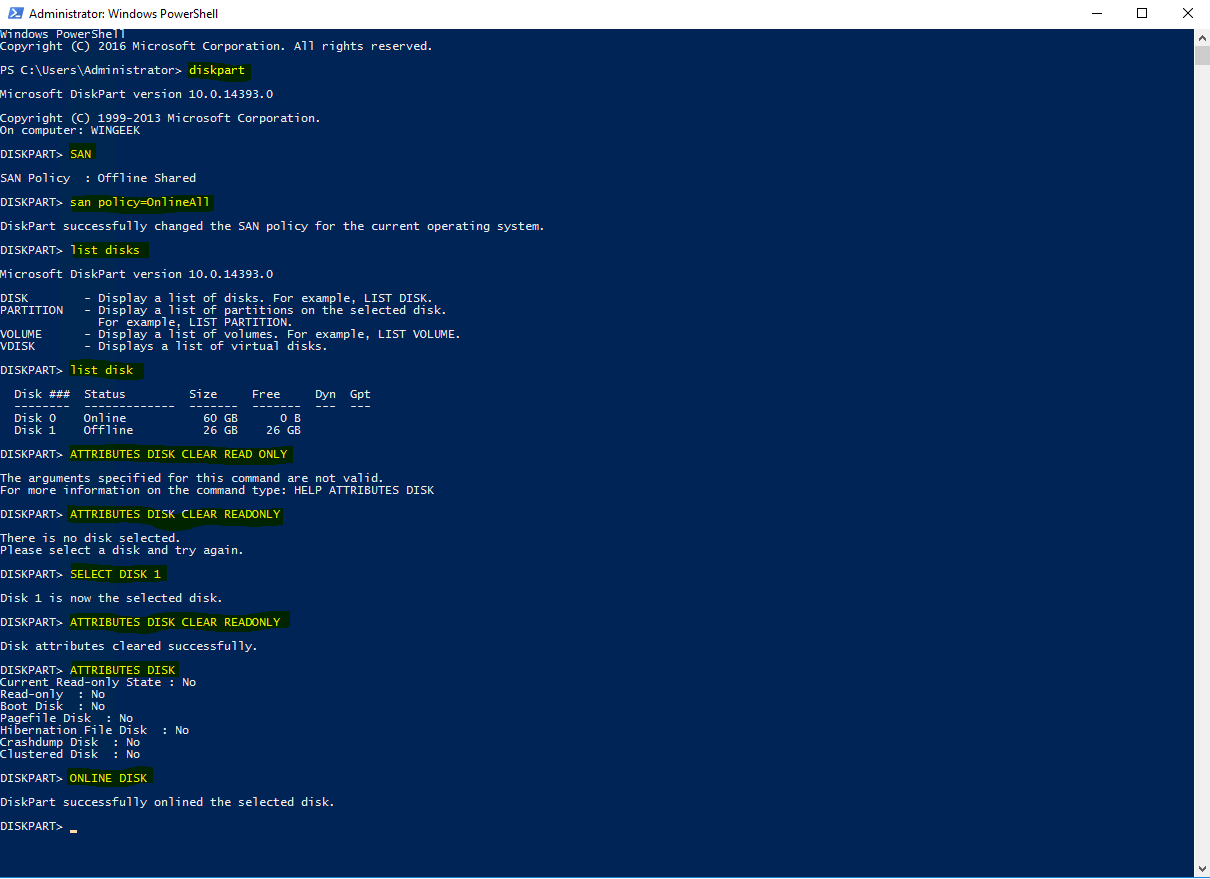Click the vertical scrollbar thumb
Image resolution: width=1210 pixels, height=879 pixels.
[1202, 55]
